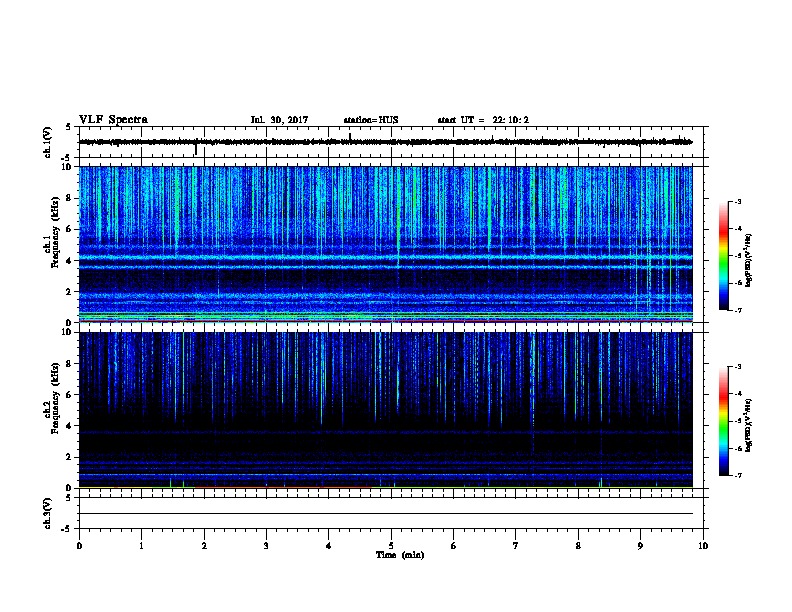
Task: Click the "ch.3(V)" axis label
Action: [x=48, y=513]
